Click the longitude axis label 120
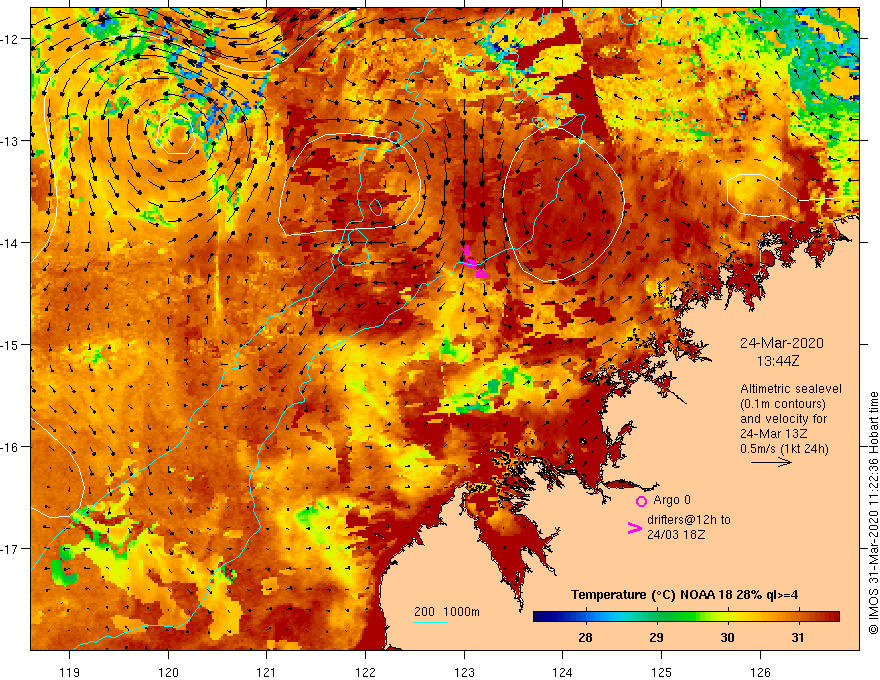Image resolution: width=880 pixels, height=680 pixels. coord(168,672)
